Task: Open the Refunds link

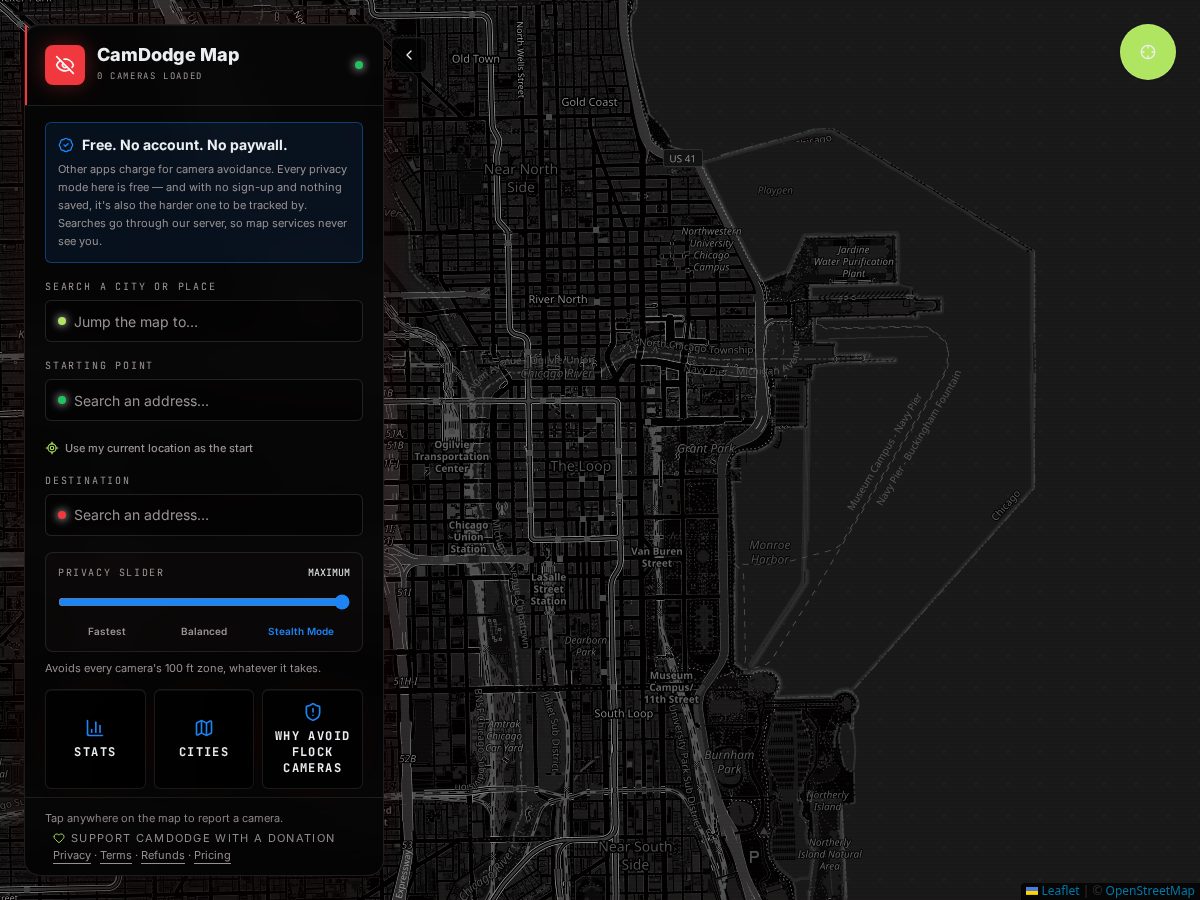Action: click(x=163, y=855)
